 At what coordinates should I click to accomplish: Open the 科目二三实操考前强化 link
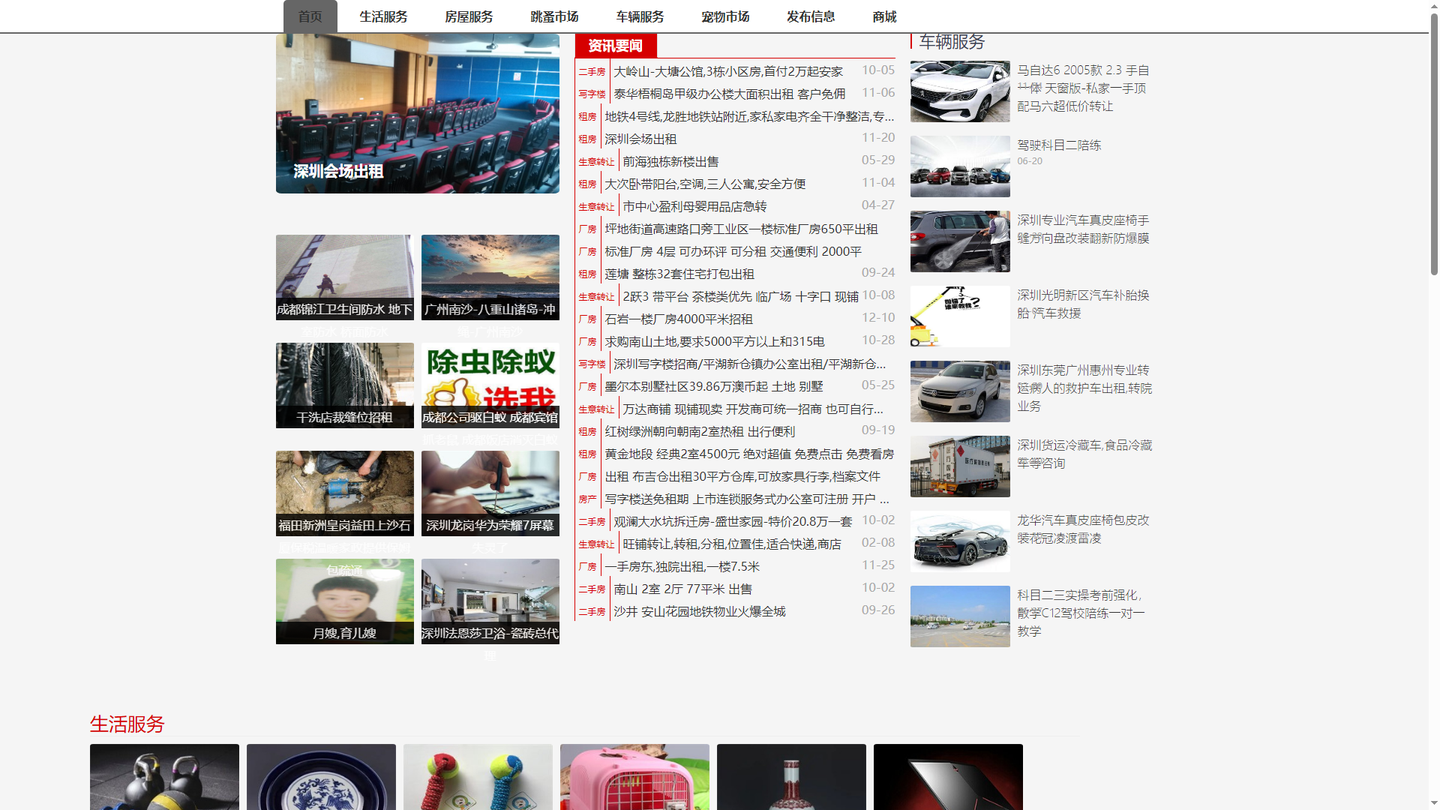(1081, 613)
